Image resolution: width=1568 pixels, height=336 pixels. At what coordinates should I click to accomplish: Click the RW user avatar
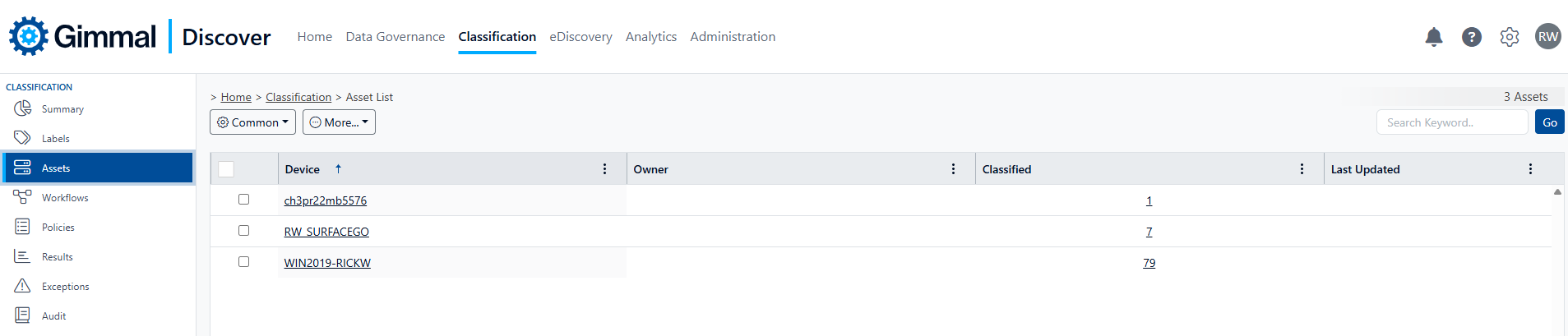[1548, 37]
